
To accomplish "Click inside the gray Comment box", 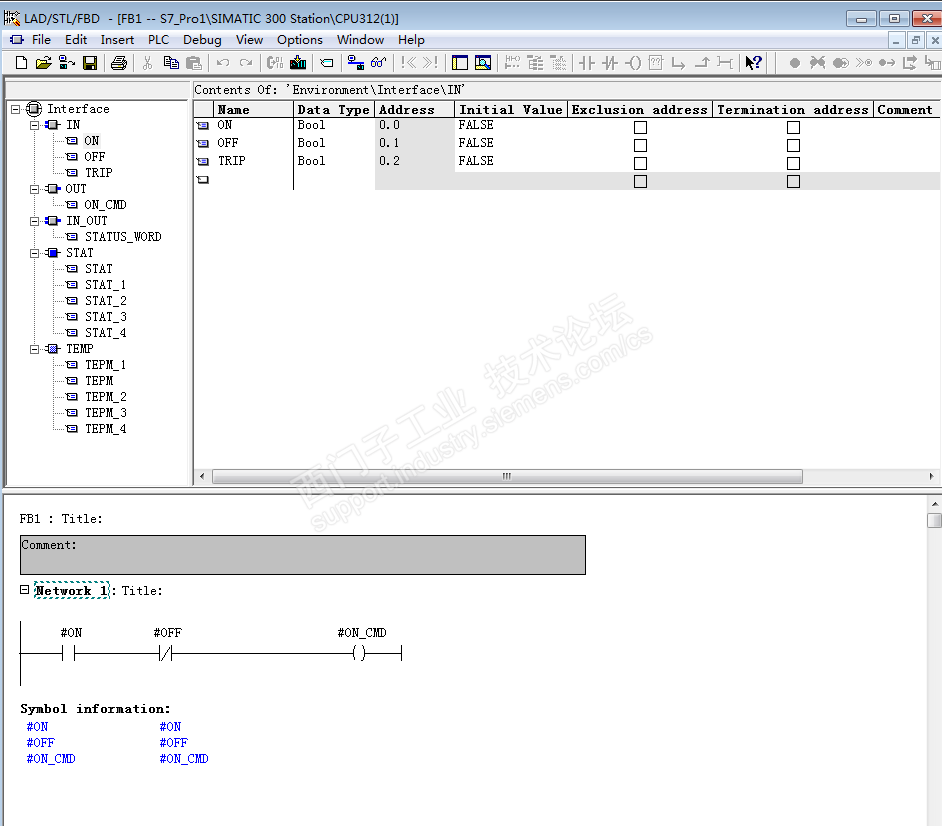I will [303, 555].
